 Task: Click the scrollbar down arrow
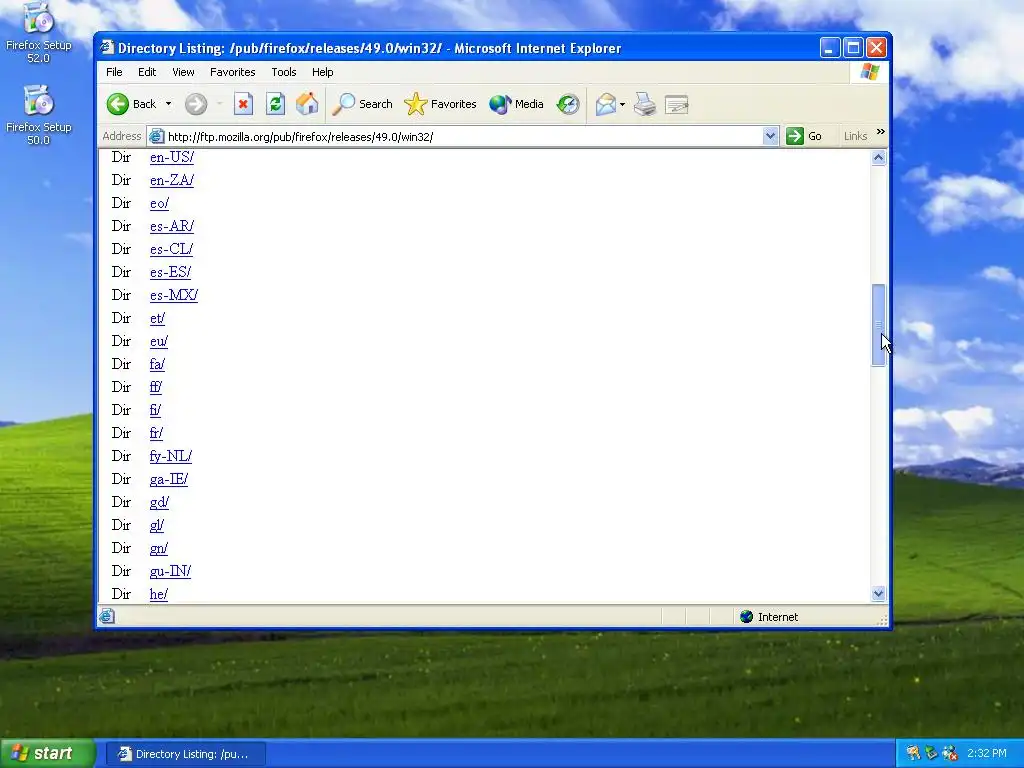tap(878, 594)
